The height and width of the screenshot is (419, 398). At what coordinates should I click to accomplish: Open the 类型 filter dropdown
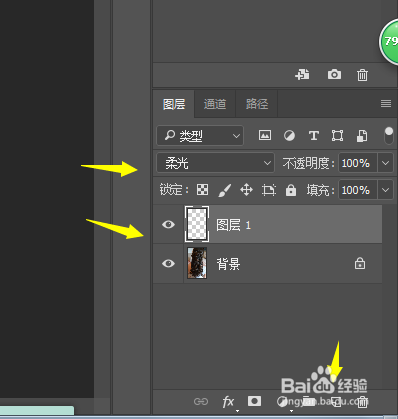pos(200,136)
